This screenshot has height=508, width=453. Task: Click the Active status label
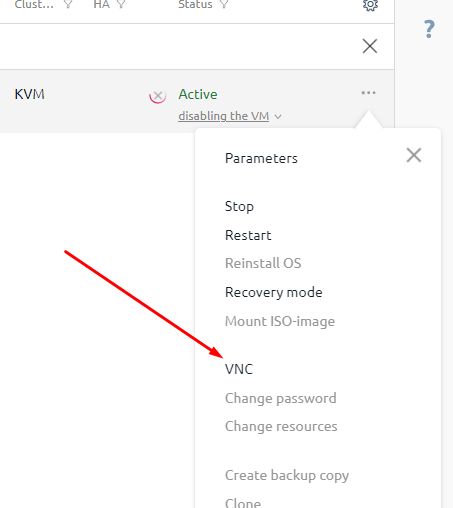pyautogui.click(x=198, y=94)
